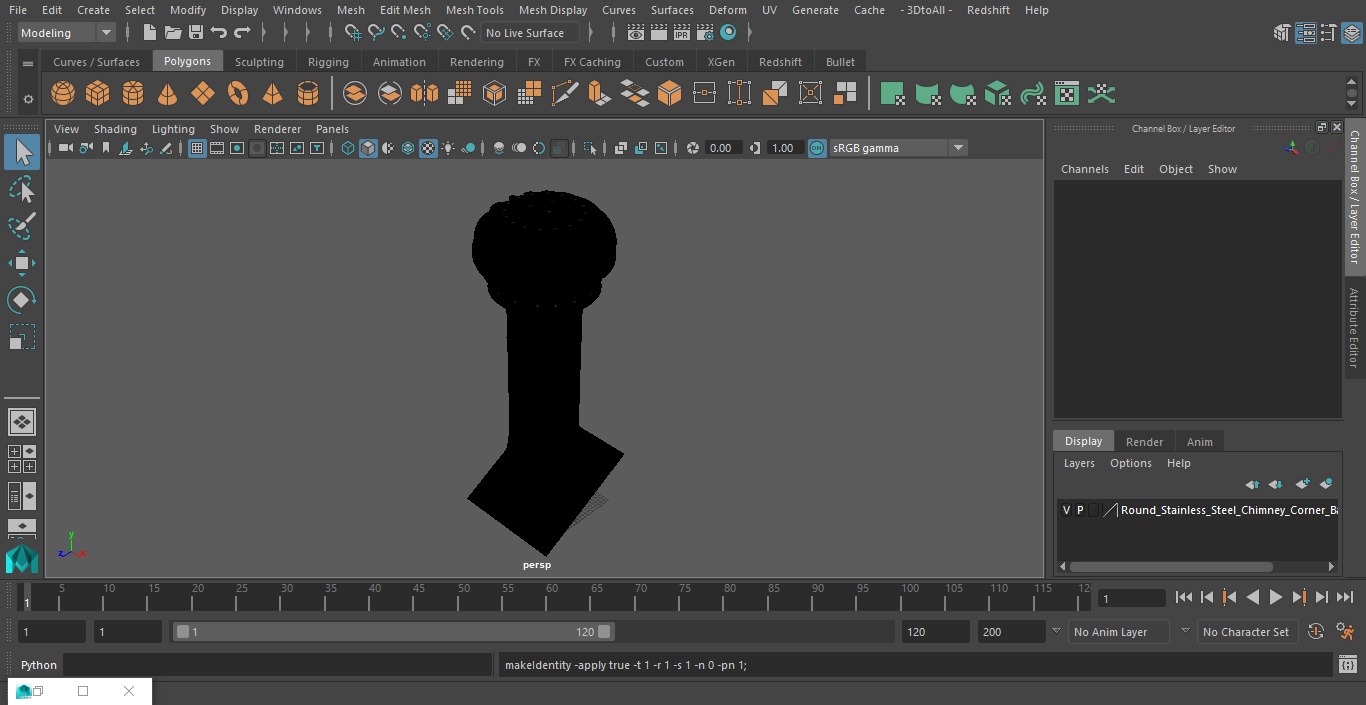Switch to the Sculpting shelf tab
Viewport: 1366px width, 705px height.
pyautogui.click(x=259, y=62)
